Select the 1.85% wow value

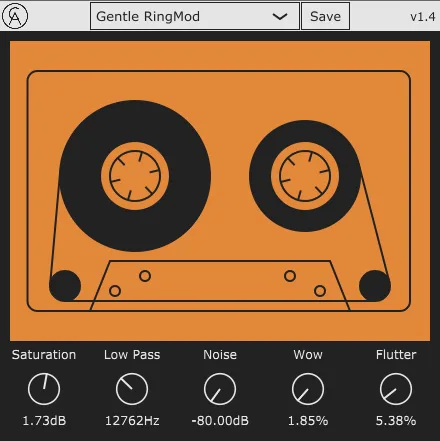tap(308, 421)
